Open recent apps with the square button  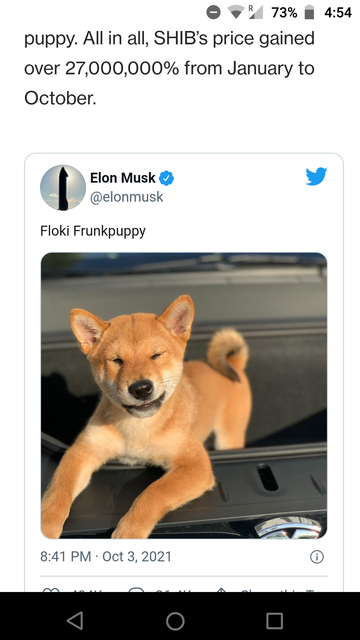coord(275,621)
